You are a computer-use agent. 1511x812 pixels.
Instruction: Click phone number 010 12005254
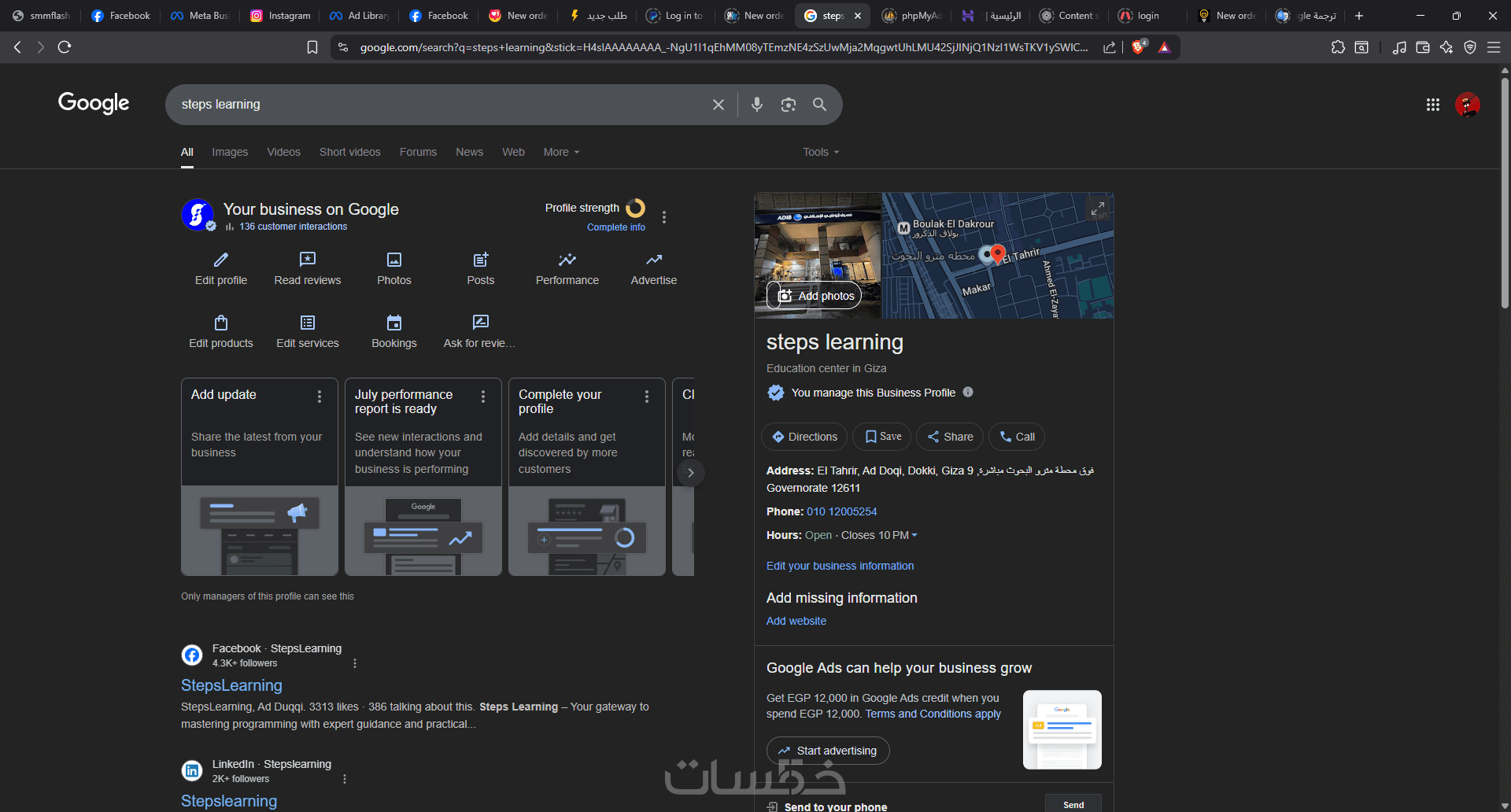[841, 511]
